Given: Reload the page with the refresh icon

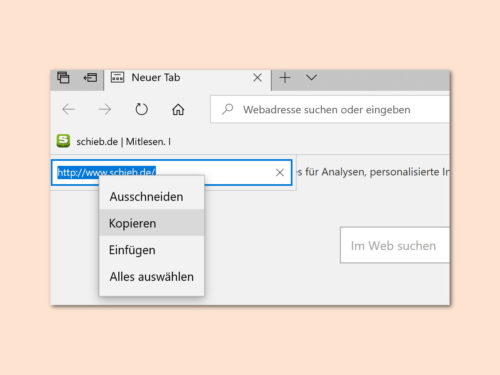Looking at the screenshot, I should [x=141, y=109].
